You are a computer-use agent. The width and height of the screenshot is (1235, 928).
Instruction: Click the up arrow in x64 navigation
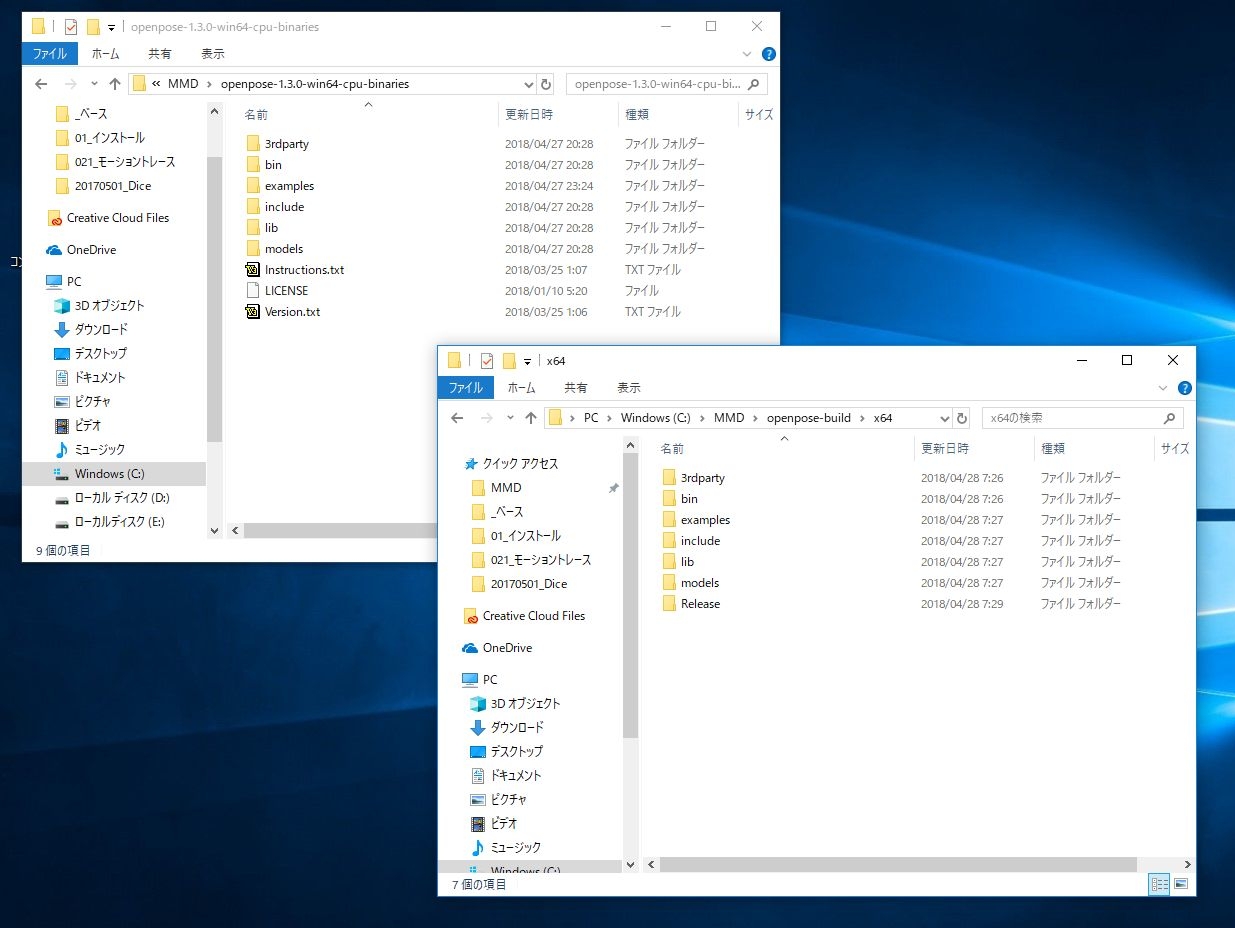[531, 418]
